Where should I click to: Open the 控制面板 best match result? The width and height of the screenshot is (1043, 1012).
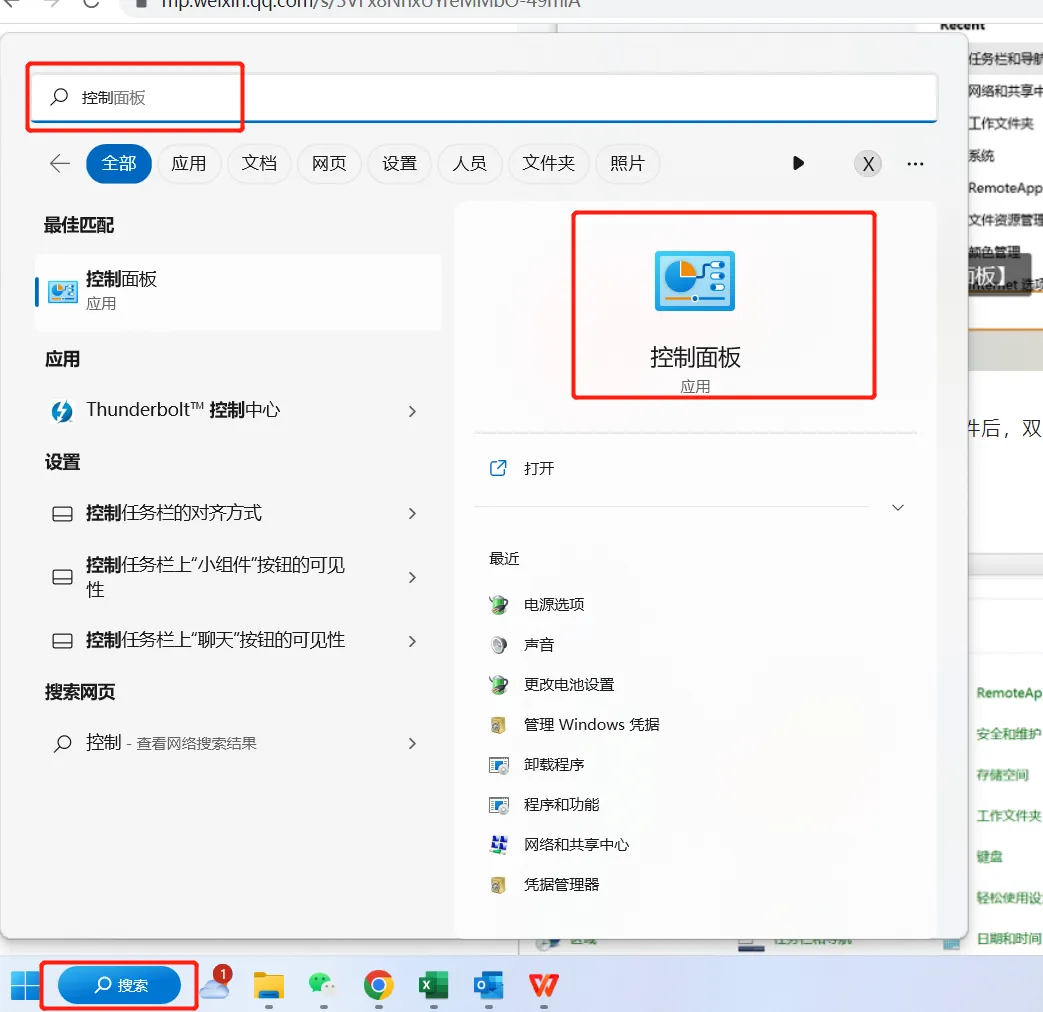click(x=238, y=291)
